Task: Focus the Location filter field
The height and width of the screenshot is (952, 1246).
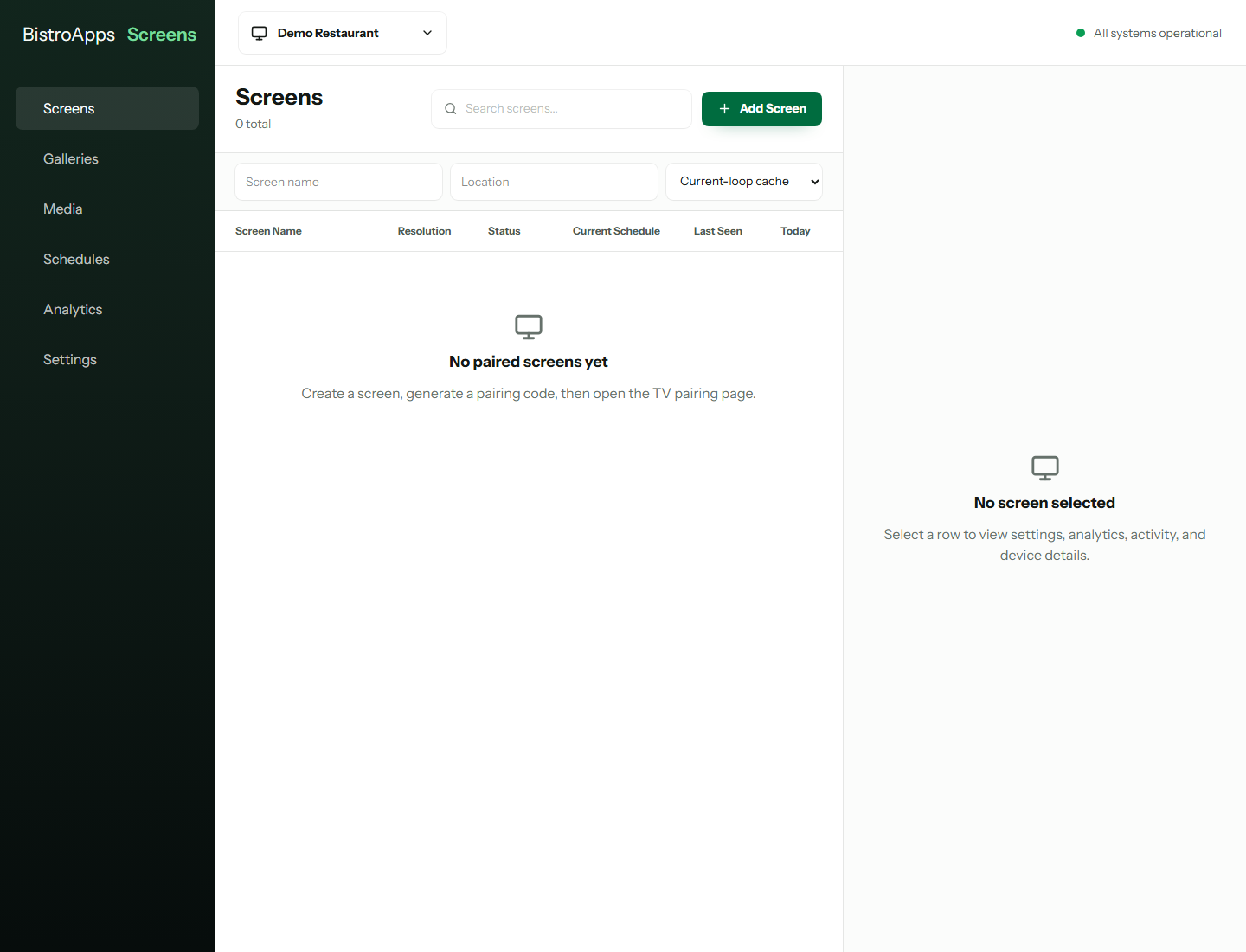Action: [554, 182]
